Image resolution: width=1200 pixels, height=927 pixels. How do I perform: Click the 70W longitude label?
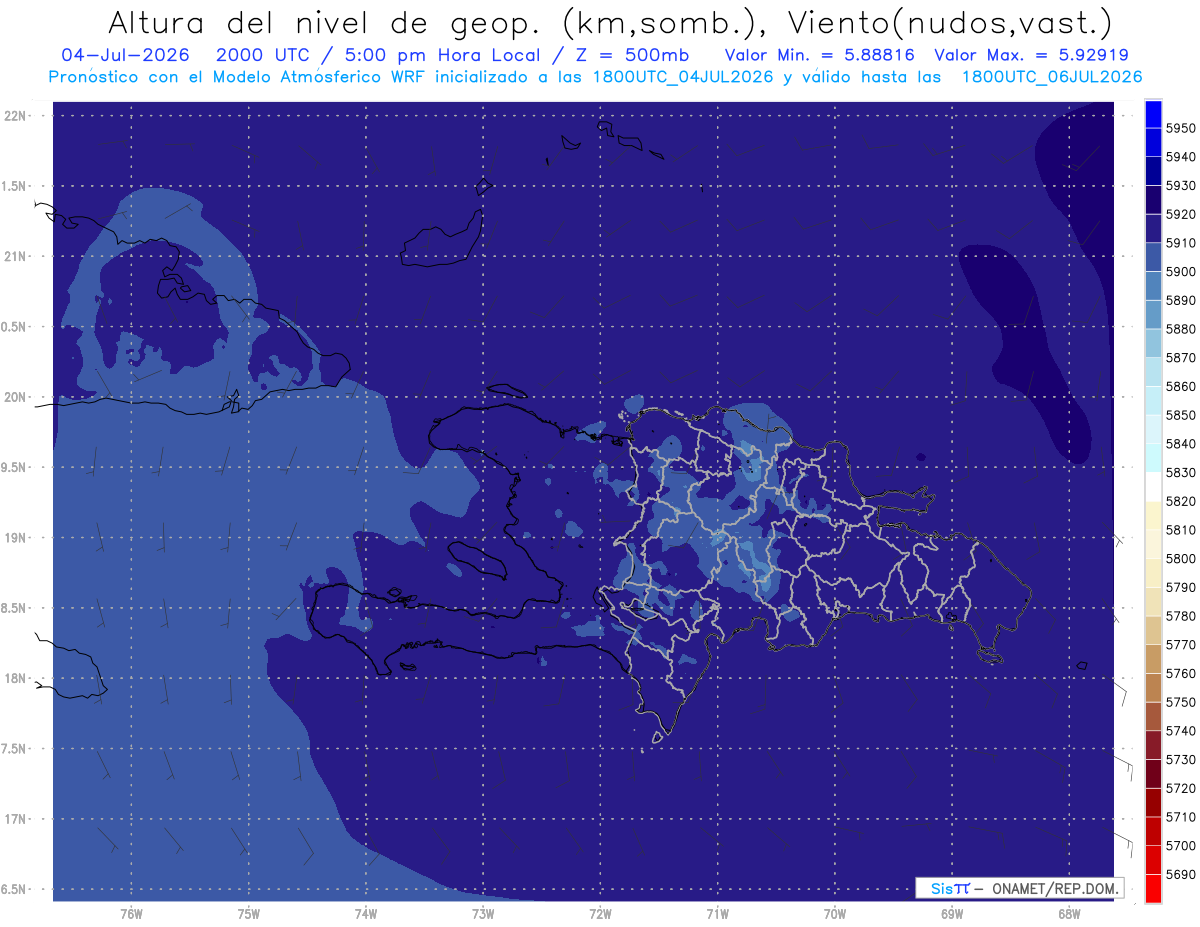tap(835, 914)
